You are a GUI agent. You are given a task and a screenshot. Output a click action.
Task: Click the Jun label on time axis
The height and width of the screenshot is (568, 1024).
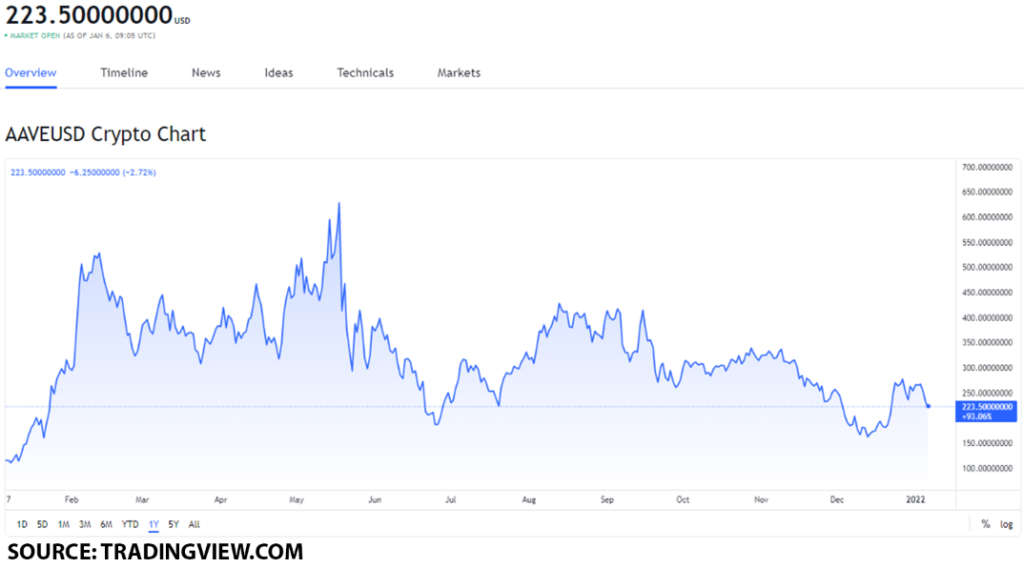375,499
